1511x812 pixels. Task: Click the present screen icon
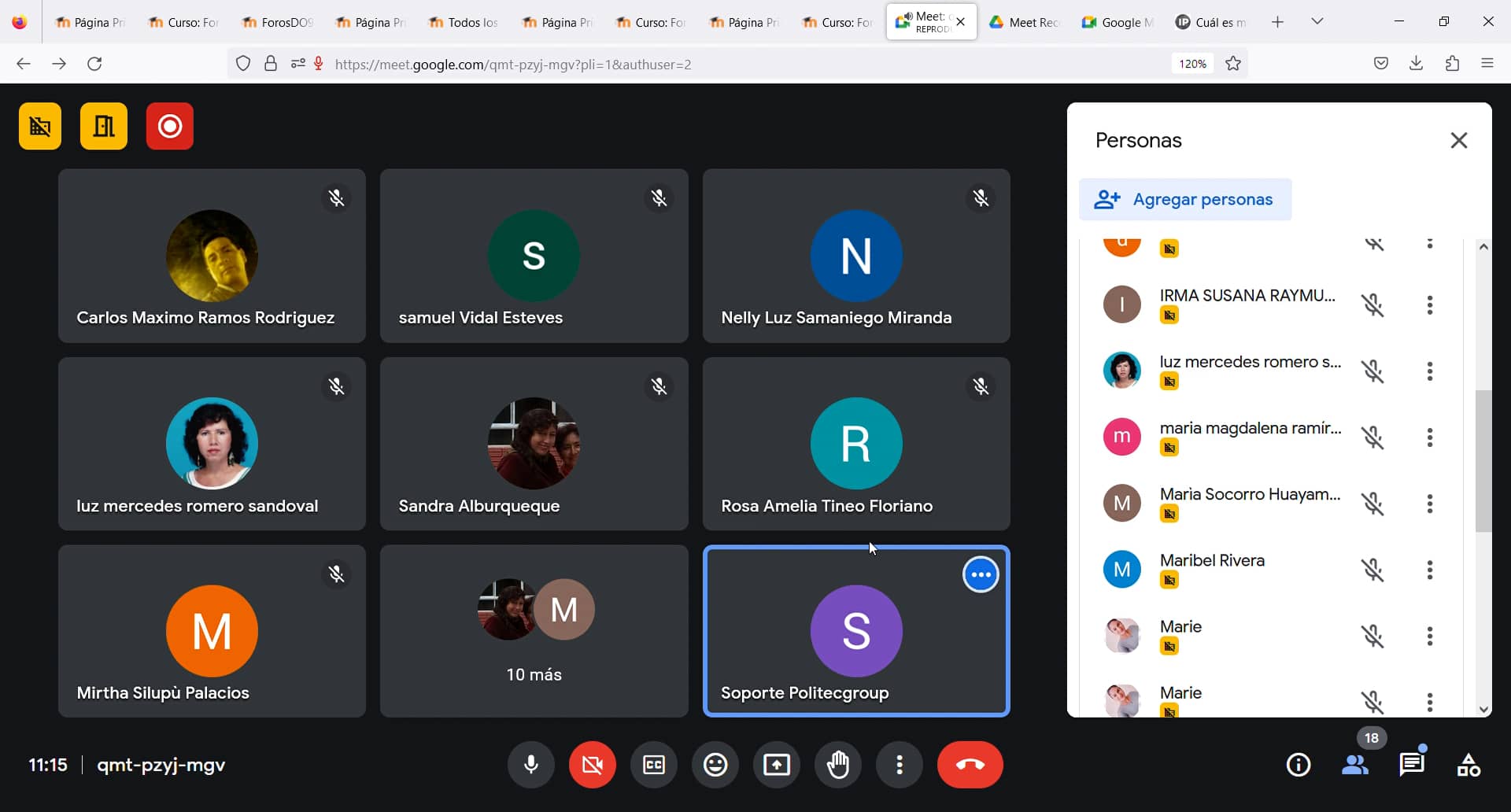tap(776, 764)
